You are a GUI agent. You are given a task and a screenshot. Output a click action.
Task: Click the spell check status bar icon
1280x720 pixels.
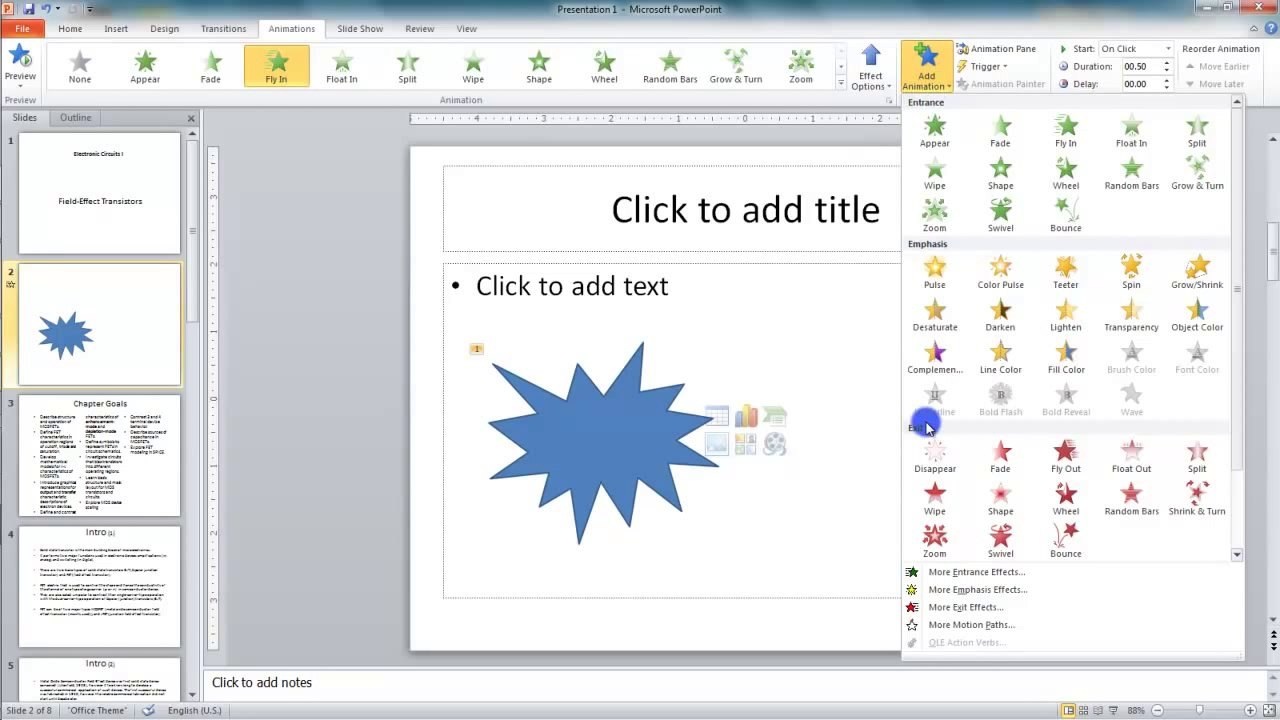pos(149,710)
